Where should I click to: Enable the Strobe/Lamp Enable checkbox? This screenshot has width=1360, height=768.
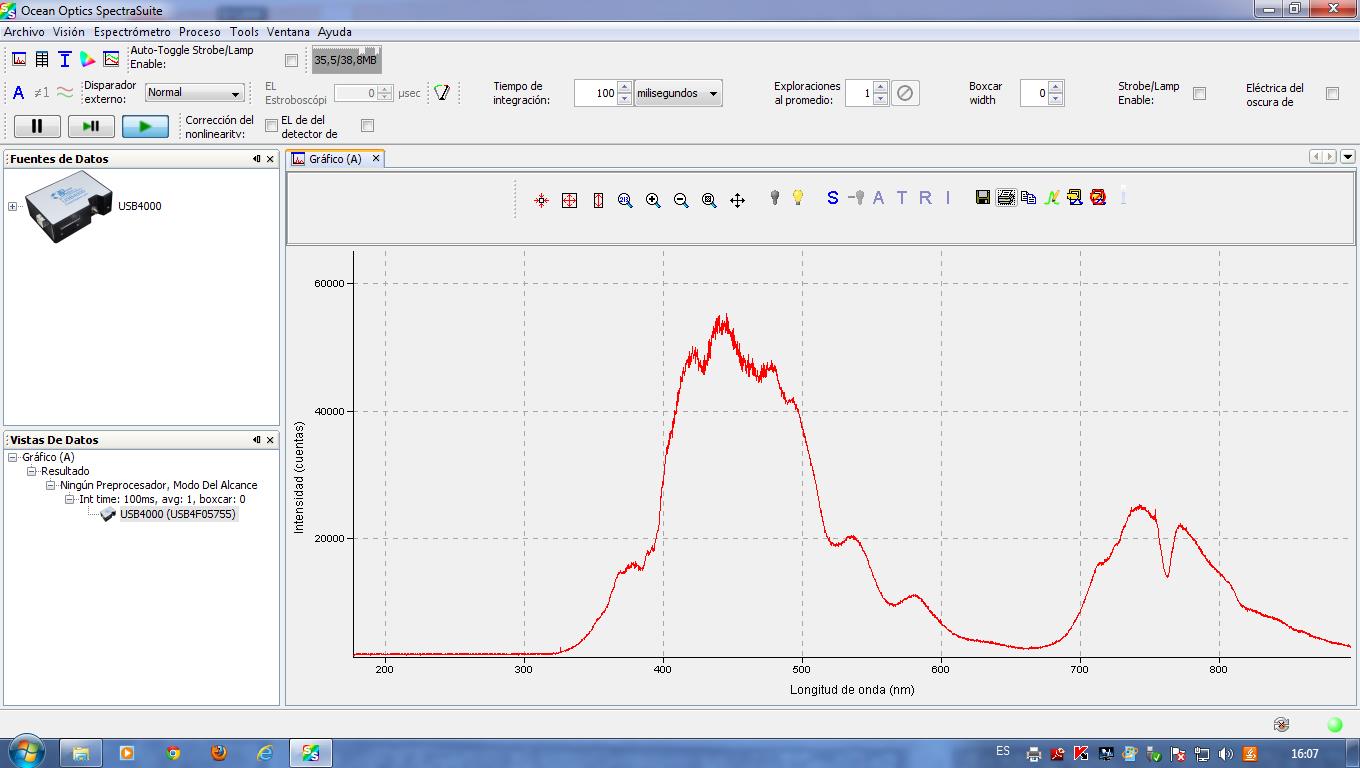1199,93
